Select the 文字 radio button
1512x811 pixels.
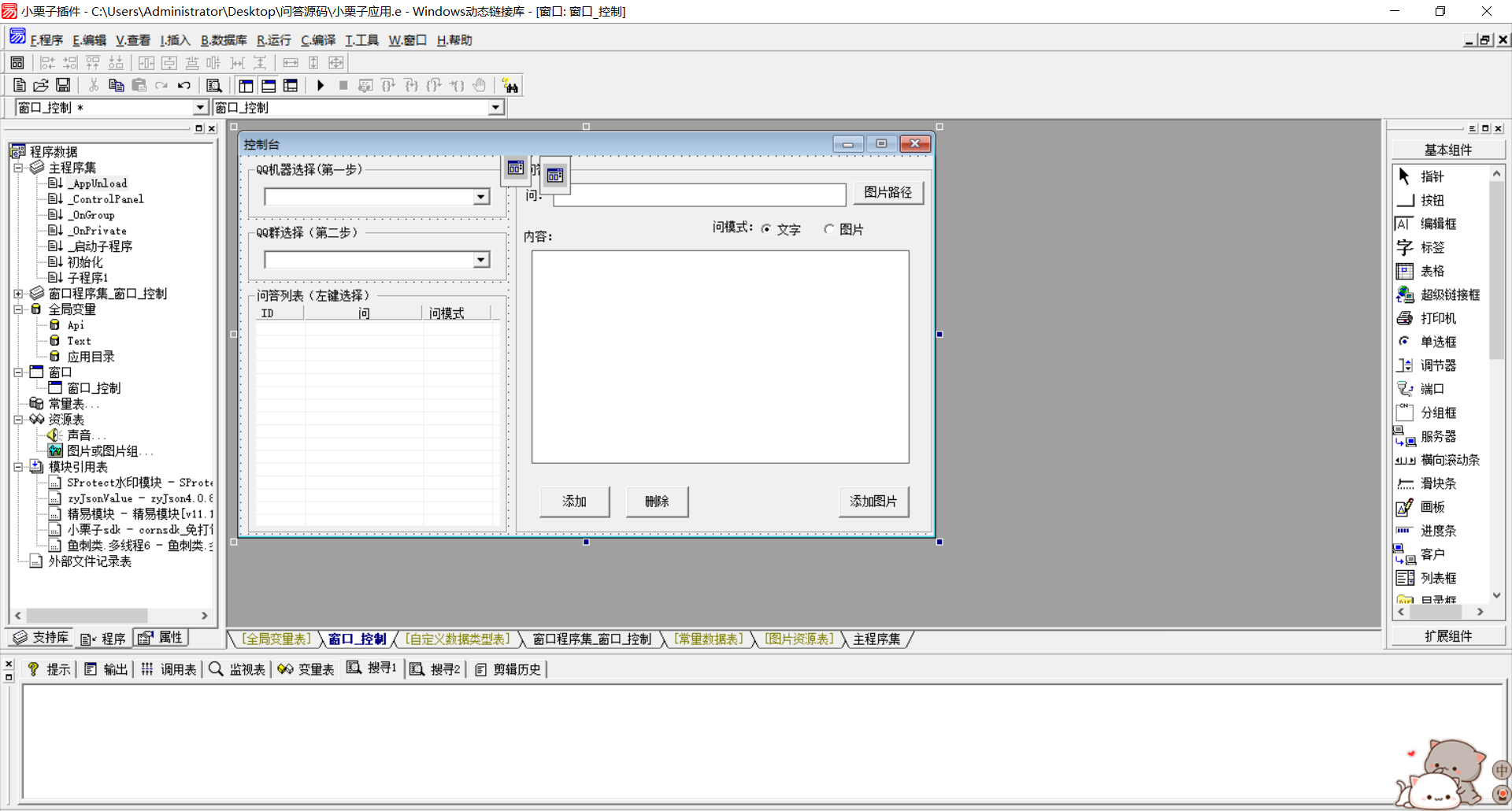point(766,229)
